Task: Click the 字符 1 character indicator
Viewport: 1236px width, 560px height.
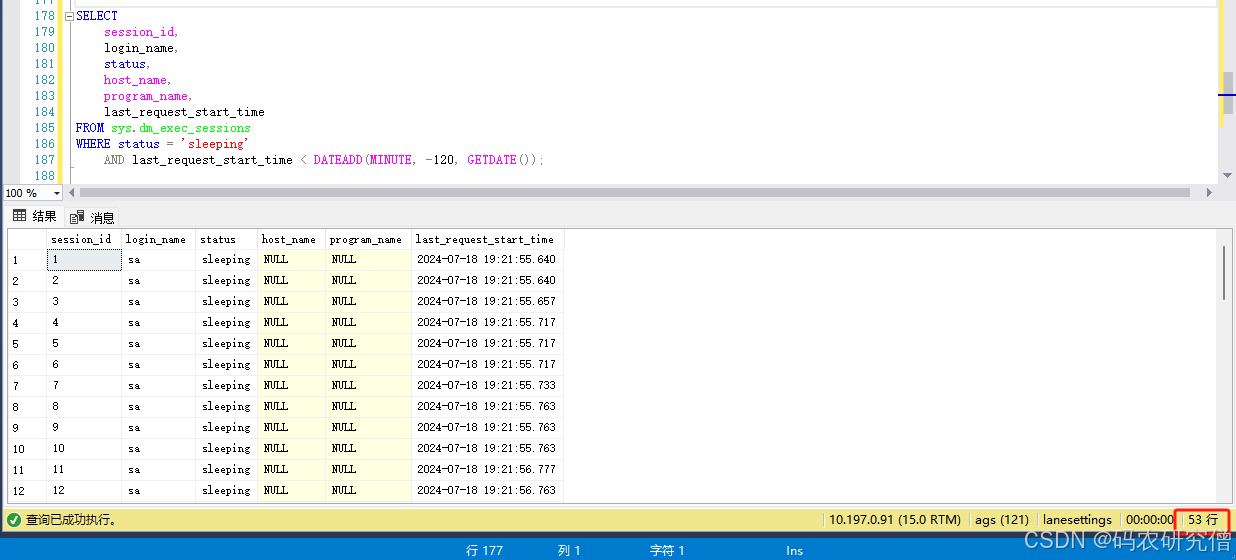Action: (x=667, y=550)
